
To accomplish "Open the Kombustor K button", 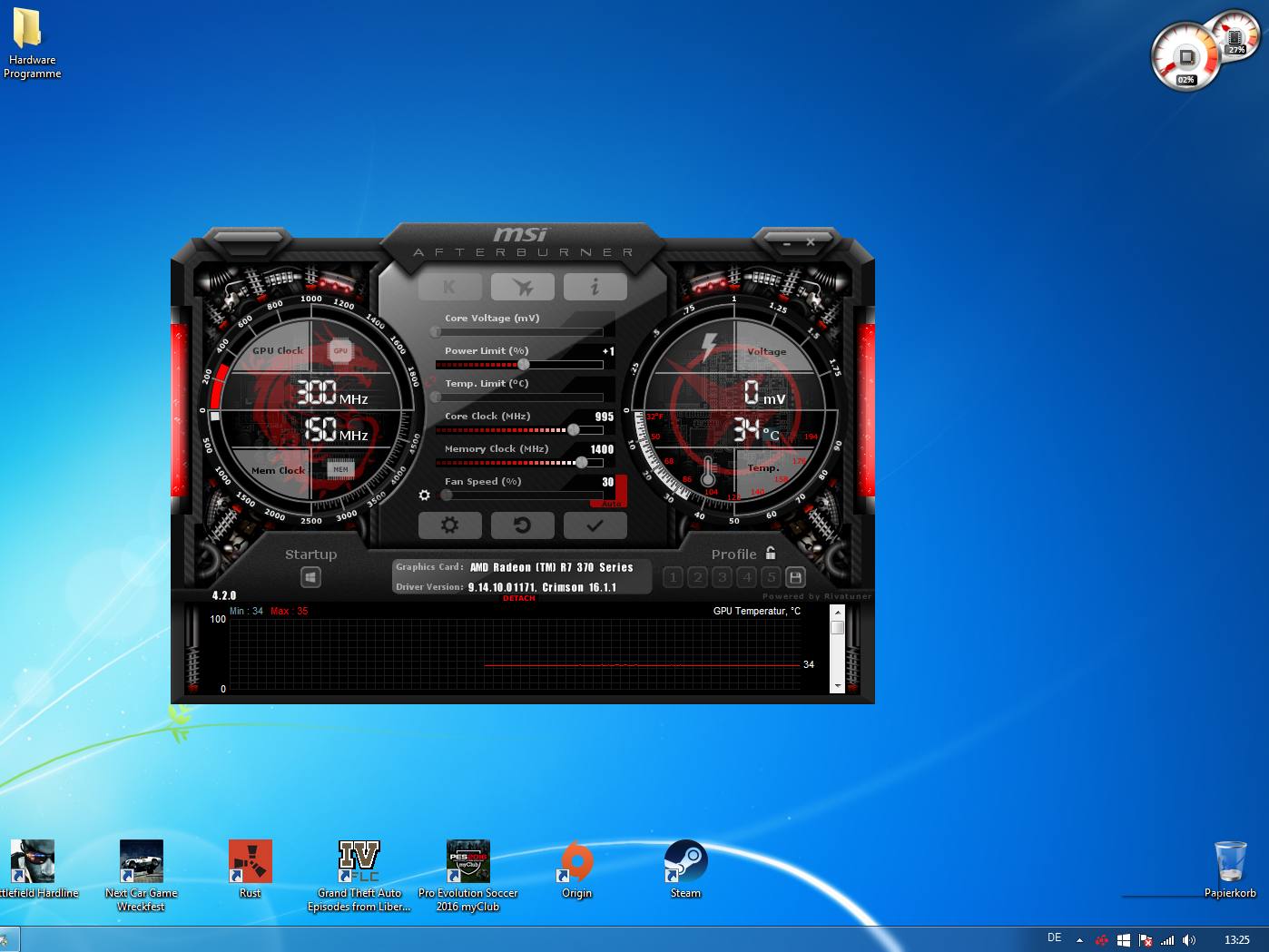I will point(449,287).
